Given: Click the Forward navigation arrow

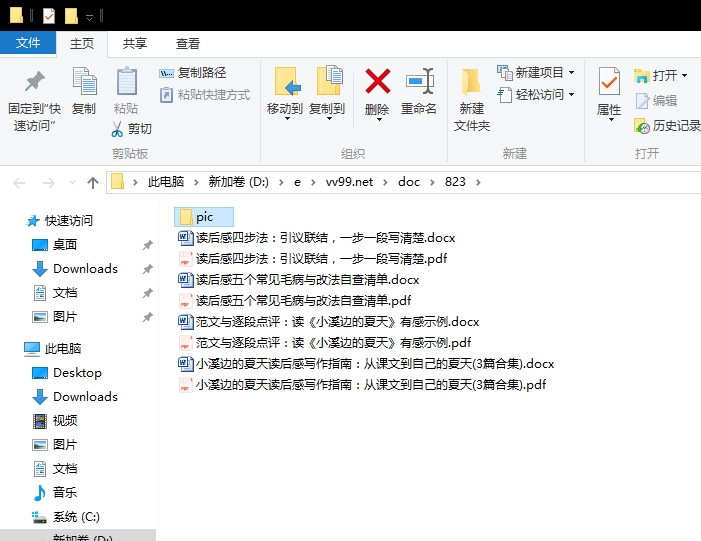Looking at the screenshot, I should click(x=48, y=182).
